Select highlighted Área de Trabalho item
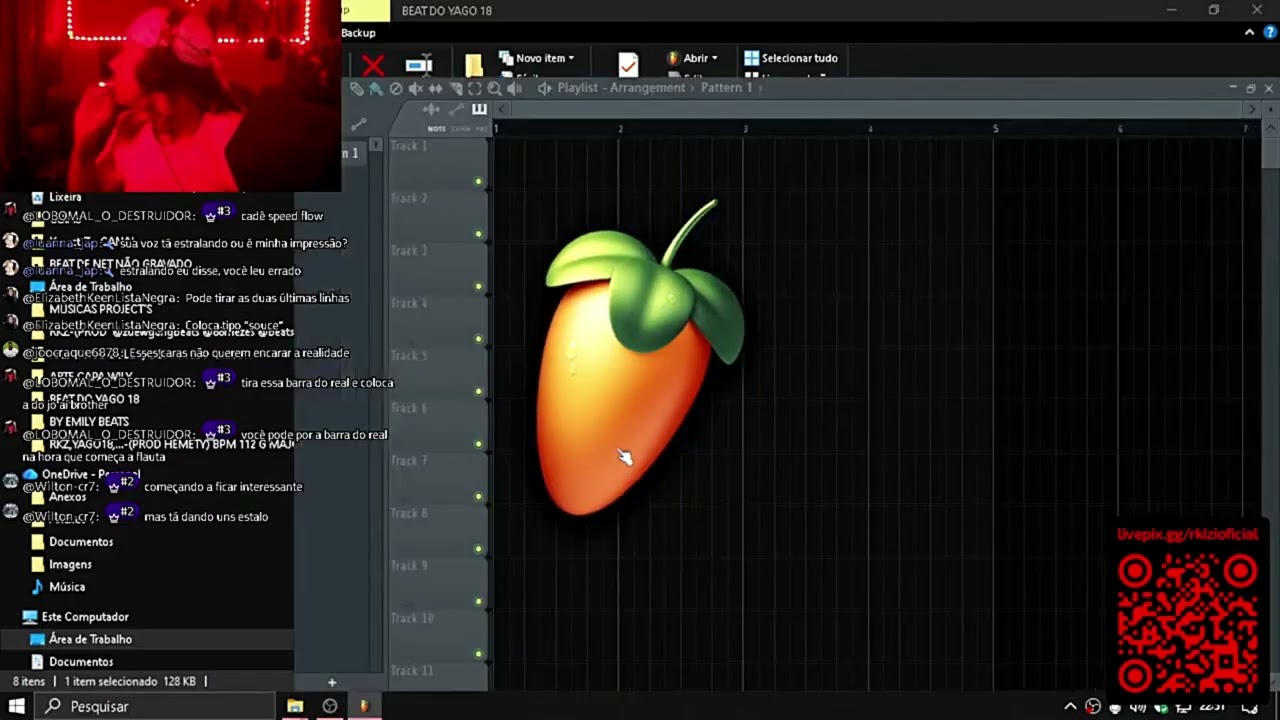1280x720 pixels. (147, 639)
